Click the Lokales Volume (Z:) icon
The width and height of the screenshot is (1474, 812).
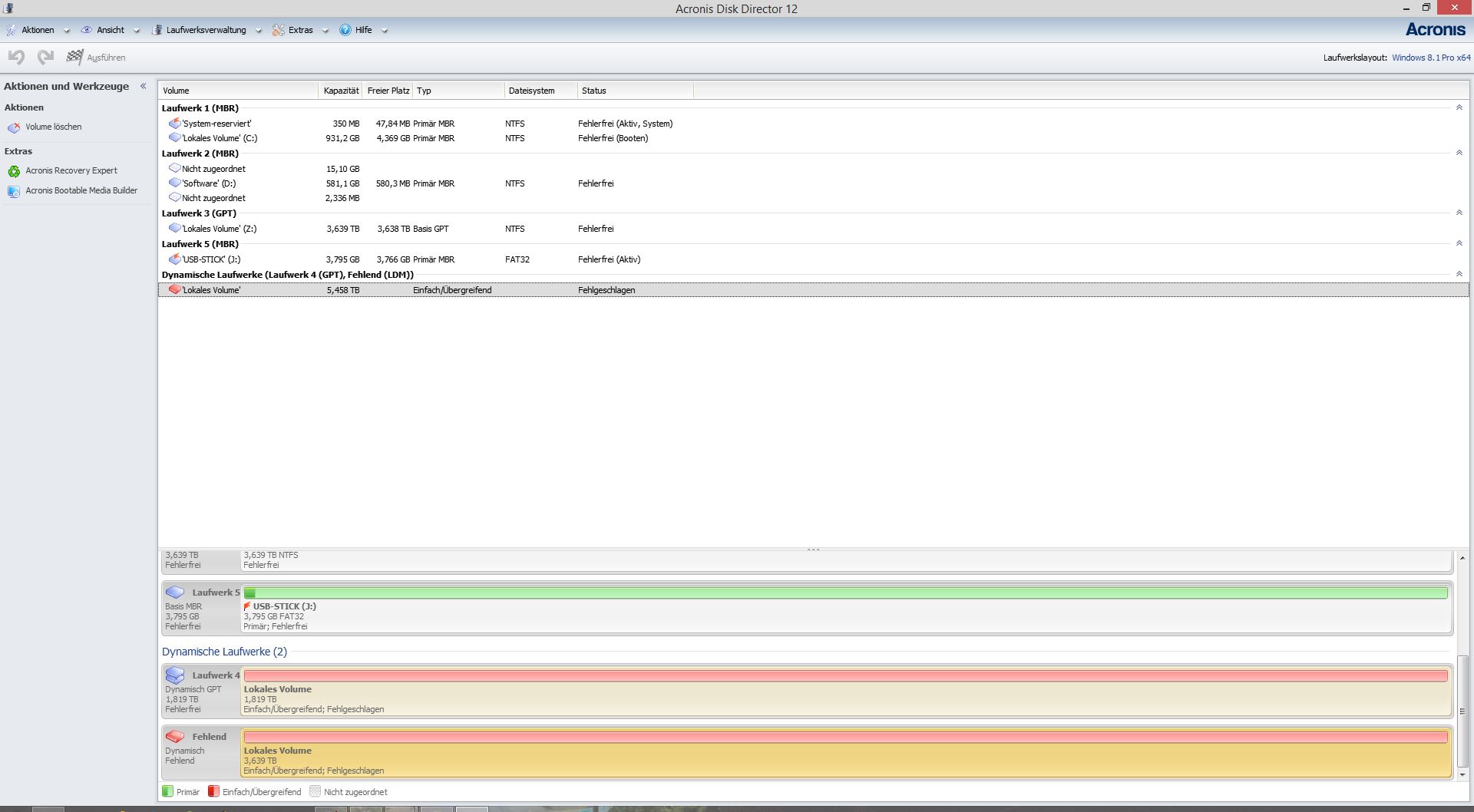pos(174,229)
